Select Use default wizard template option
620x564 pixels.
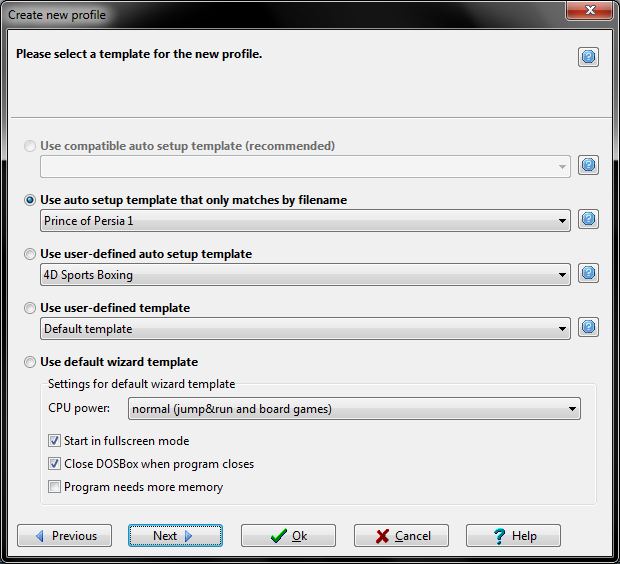tap(31, 362)
